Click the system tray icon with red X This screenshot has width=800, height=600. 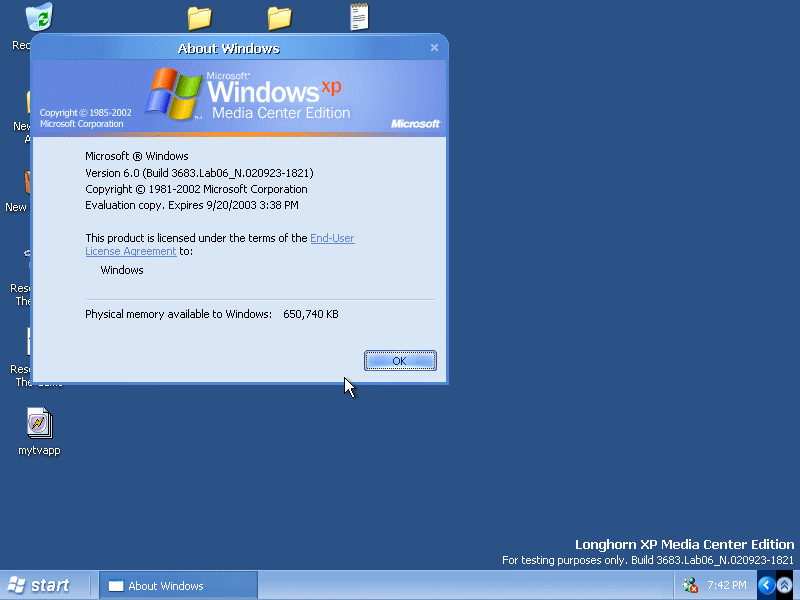690,585
